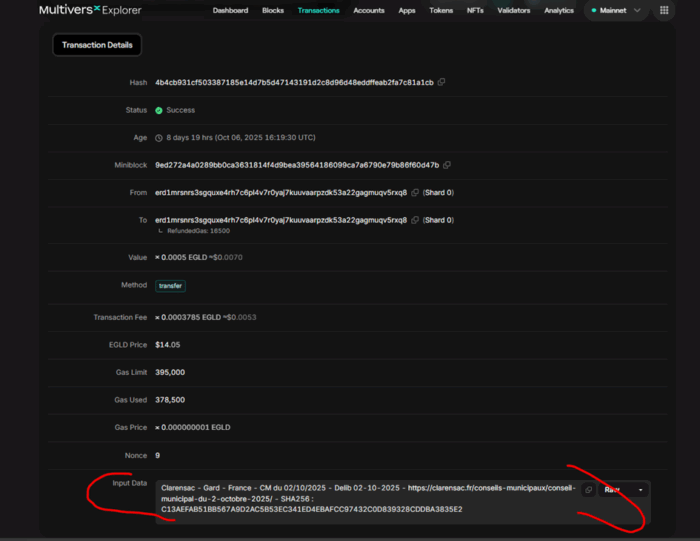Expand the Raw data format dropdown

(x=624, y=490)
